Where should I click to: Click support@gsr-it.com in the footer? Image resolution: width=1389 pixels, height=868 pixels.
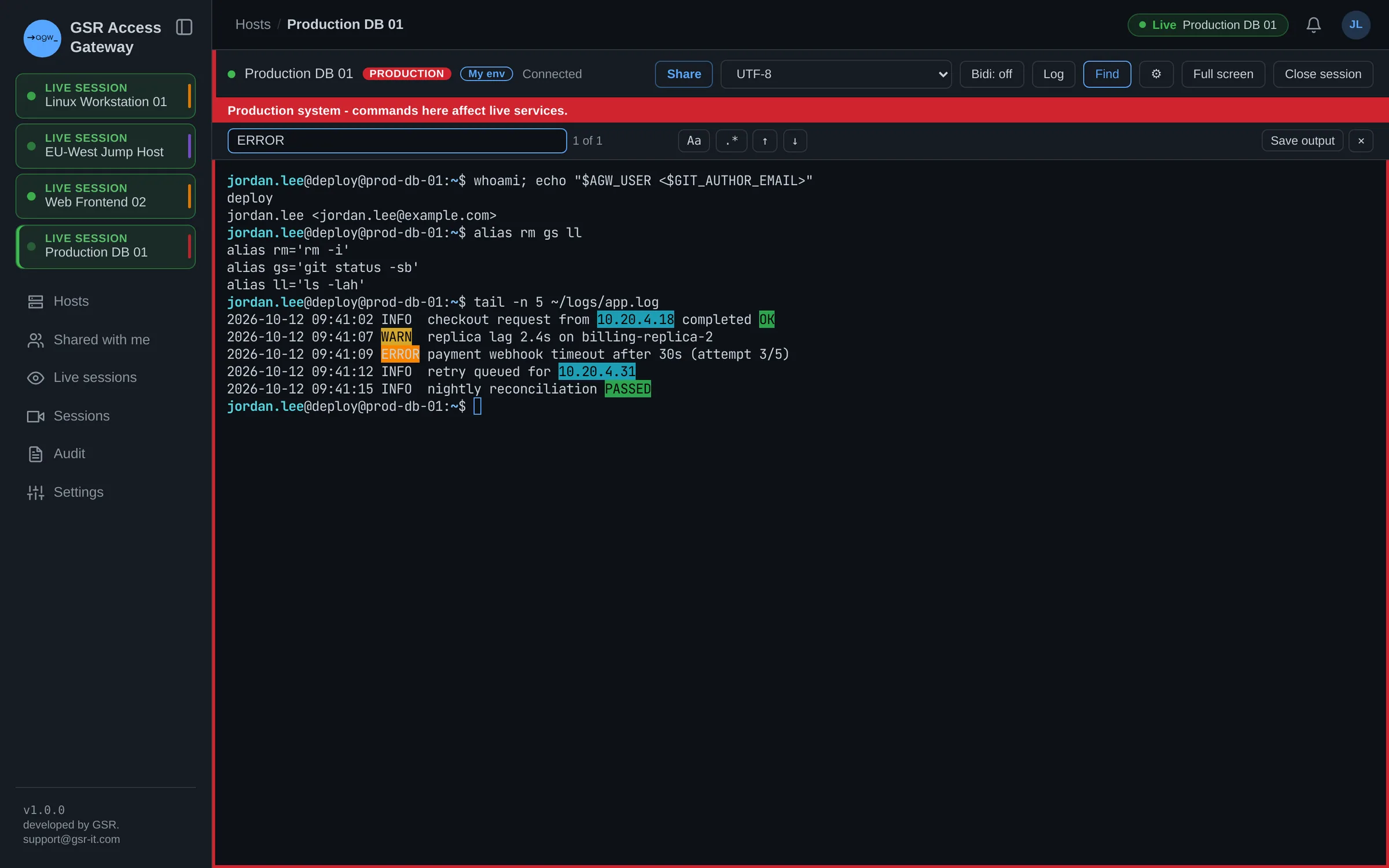pyautogui.click(x=71, y=839)
